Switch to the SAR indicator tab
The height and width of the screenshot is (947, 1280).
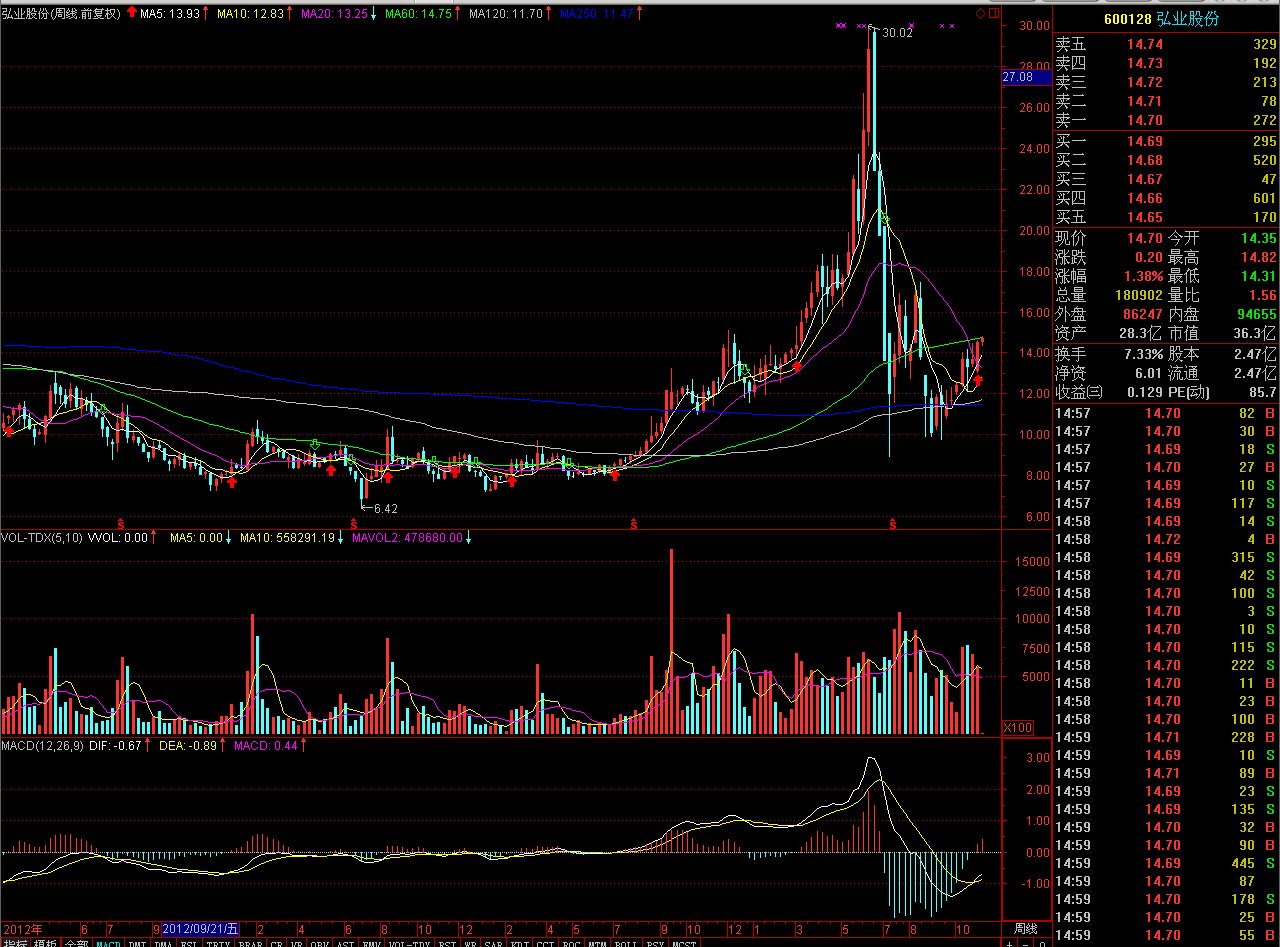pyautogui.click(x=493, y=941)
